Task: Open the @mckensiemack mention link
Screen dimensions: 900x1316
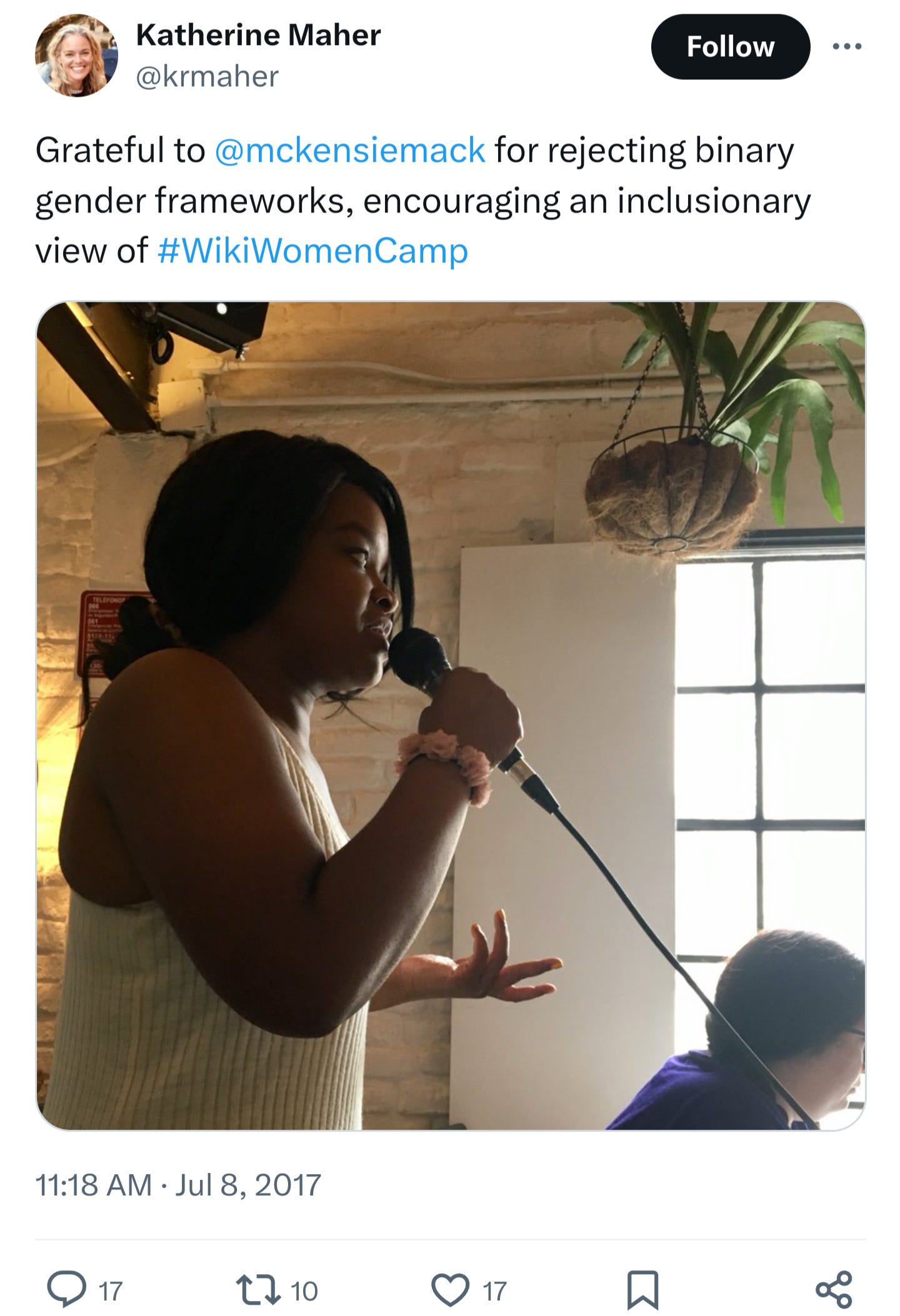Action: click(349, 150)
